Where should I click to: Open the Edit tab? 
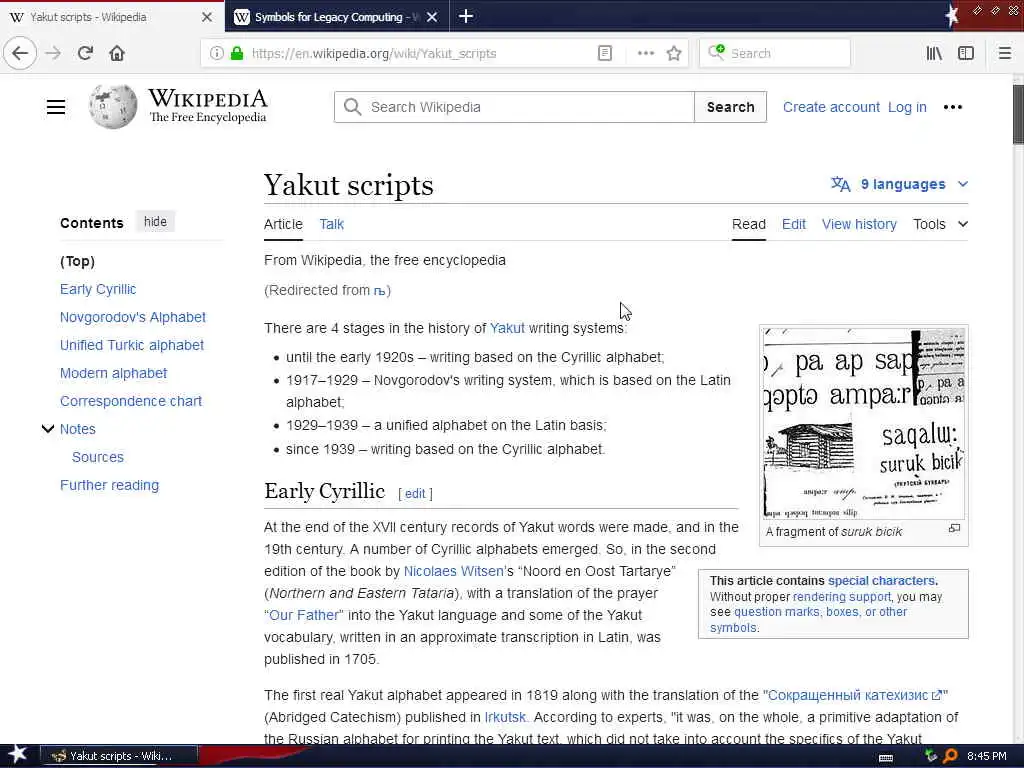[x=793, y=224]
